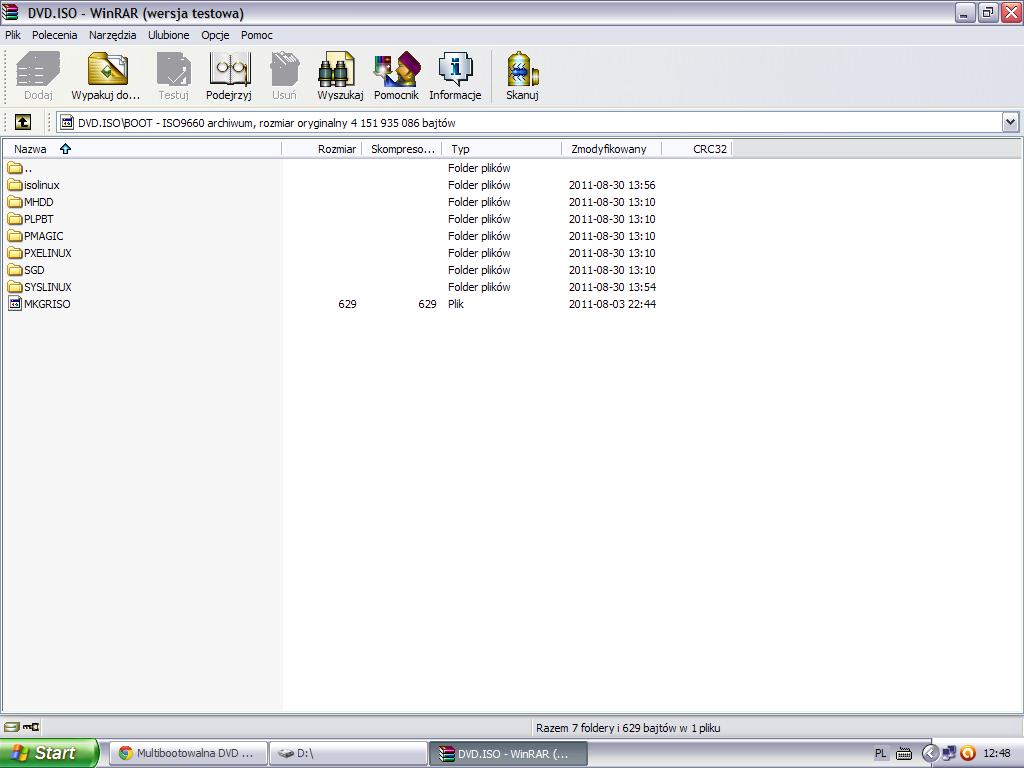The width and height of the screenshot is (1024, 768).
Task: Select the SGD folder icon
Action: (15, 270)
